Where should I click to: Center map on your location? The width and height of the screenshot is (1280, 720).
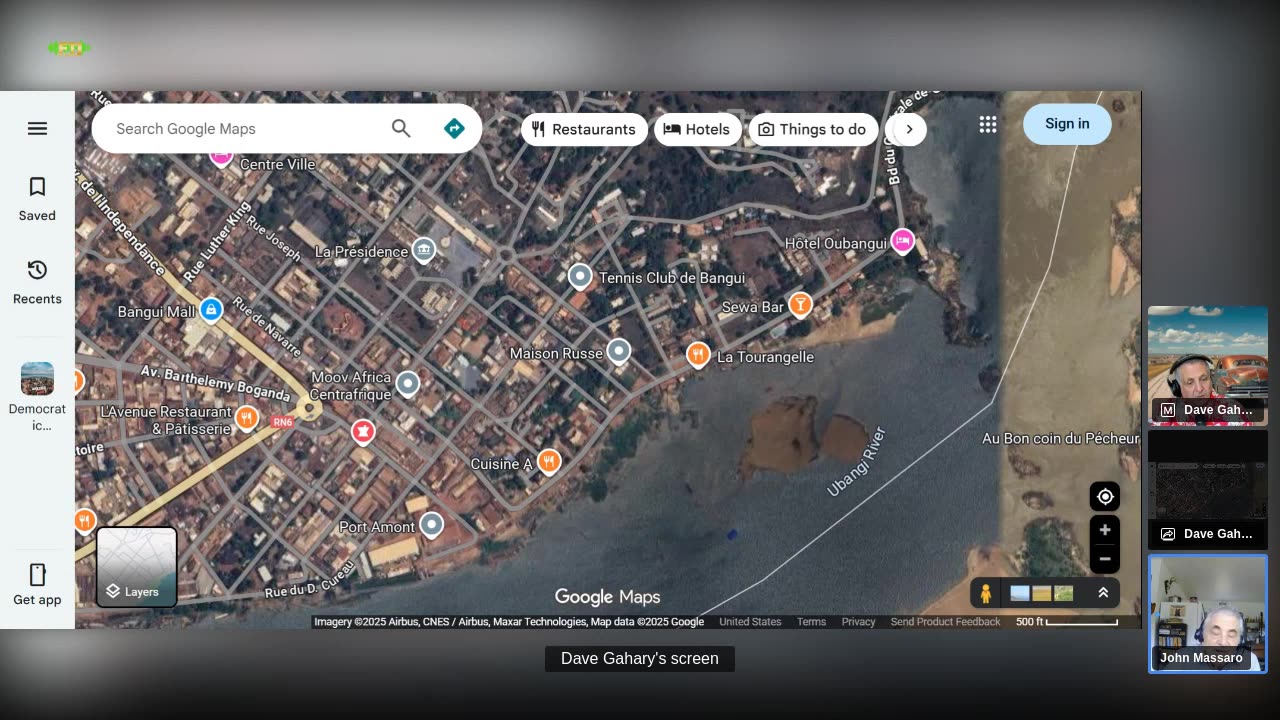click(x=1105, y=496)
